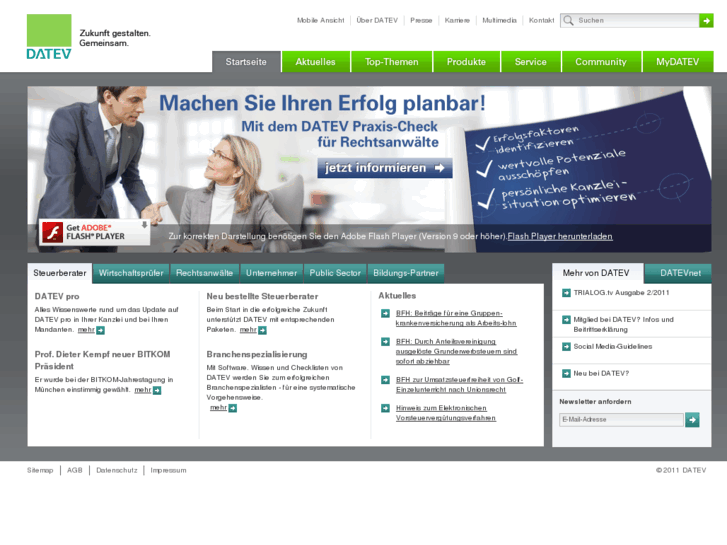Click arrow icon beside BFH Gruppenkrankenversicherung item

(385, 314)
